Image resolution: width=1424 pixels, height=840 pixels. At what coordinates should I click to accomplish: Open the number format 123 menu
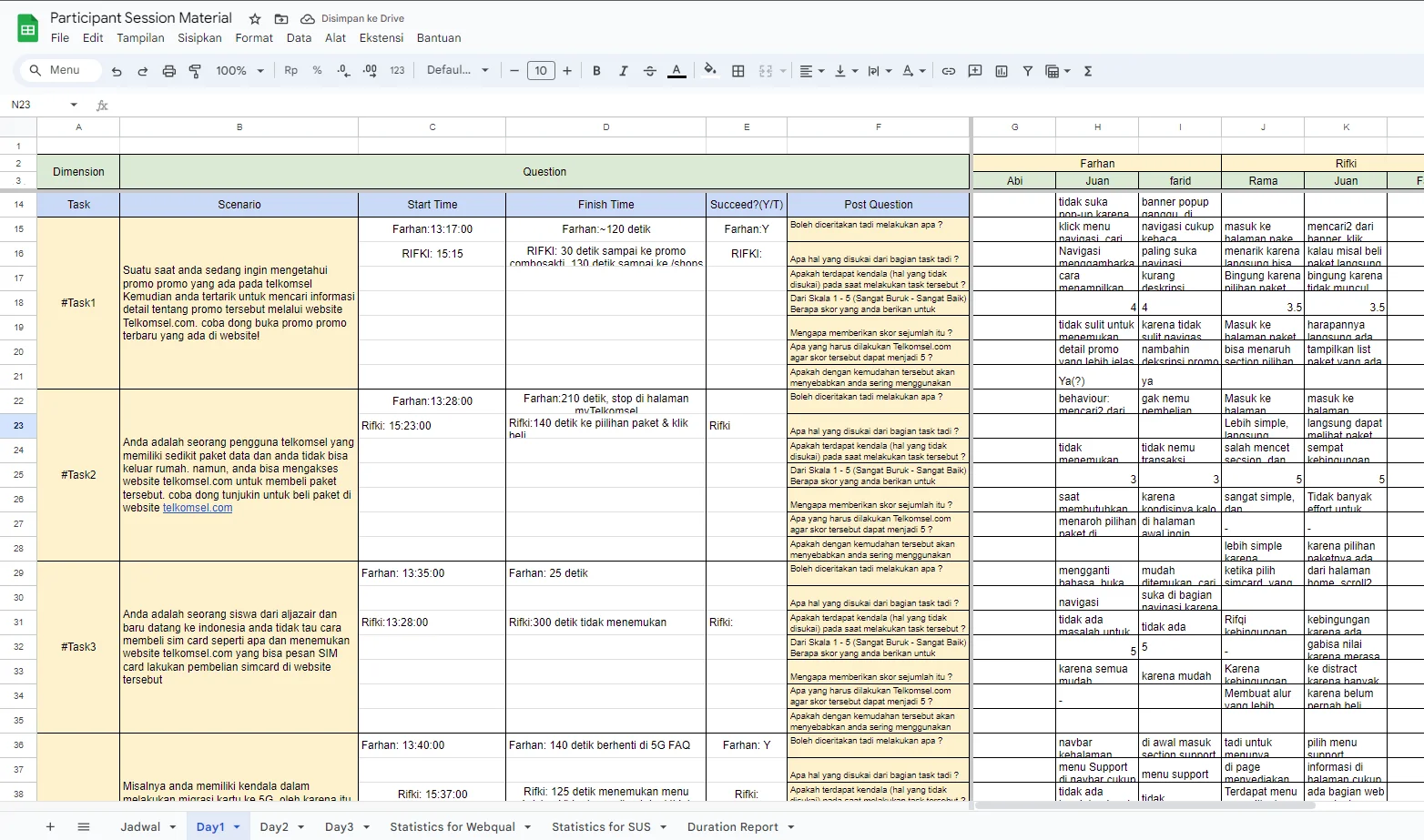tap(397, 71)
